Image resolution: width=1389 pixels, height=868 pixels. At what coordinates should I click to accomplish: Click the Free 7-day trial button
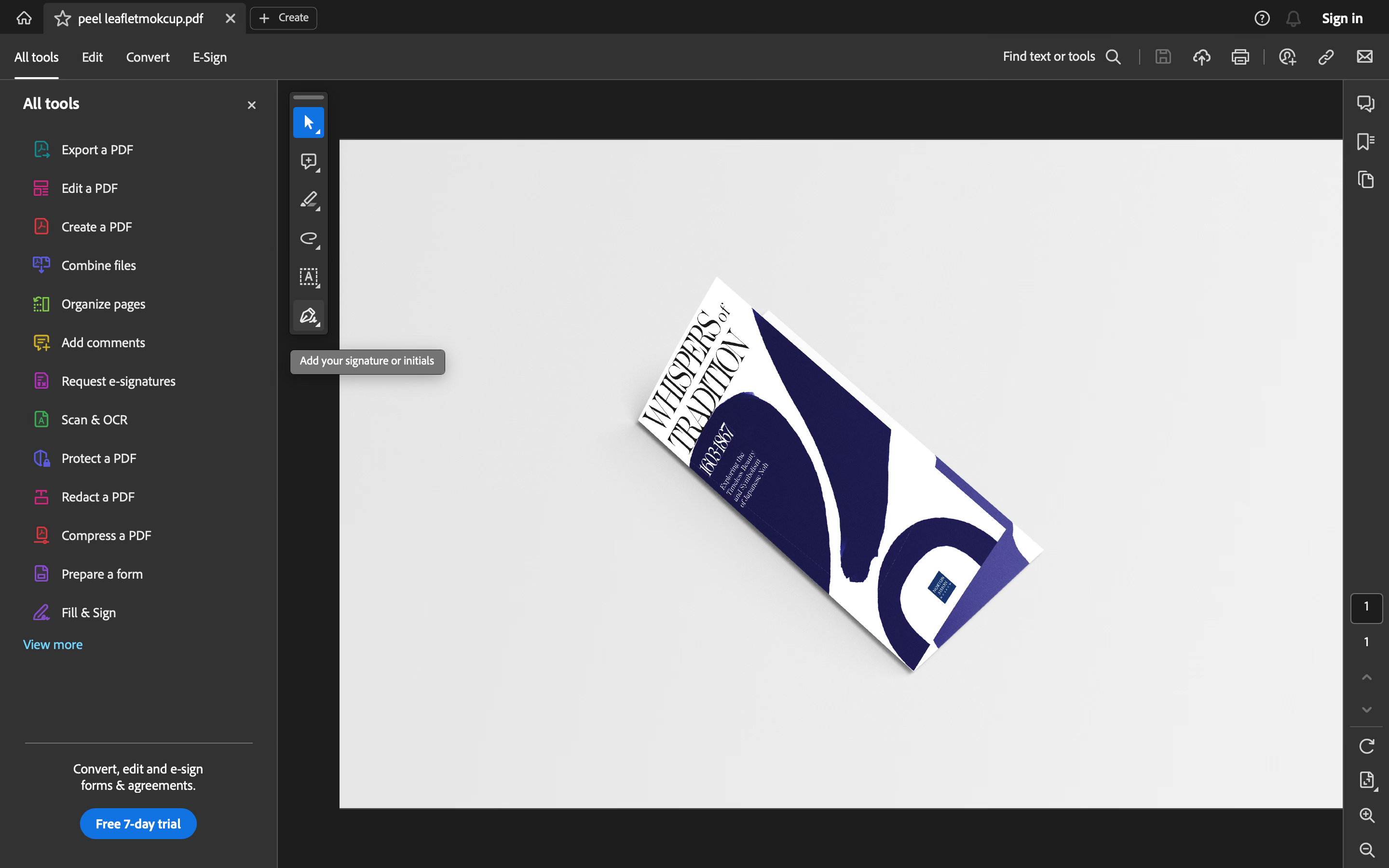tap(138, 824)
